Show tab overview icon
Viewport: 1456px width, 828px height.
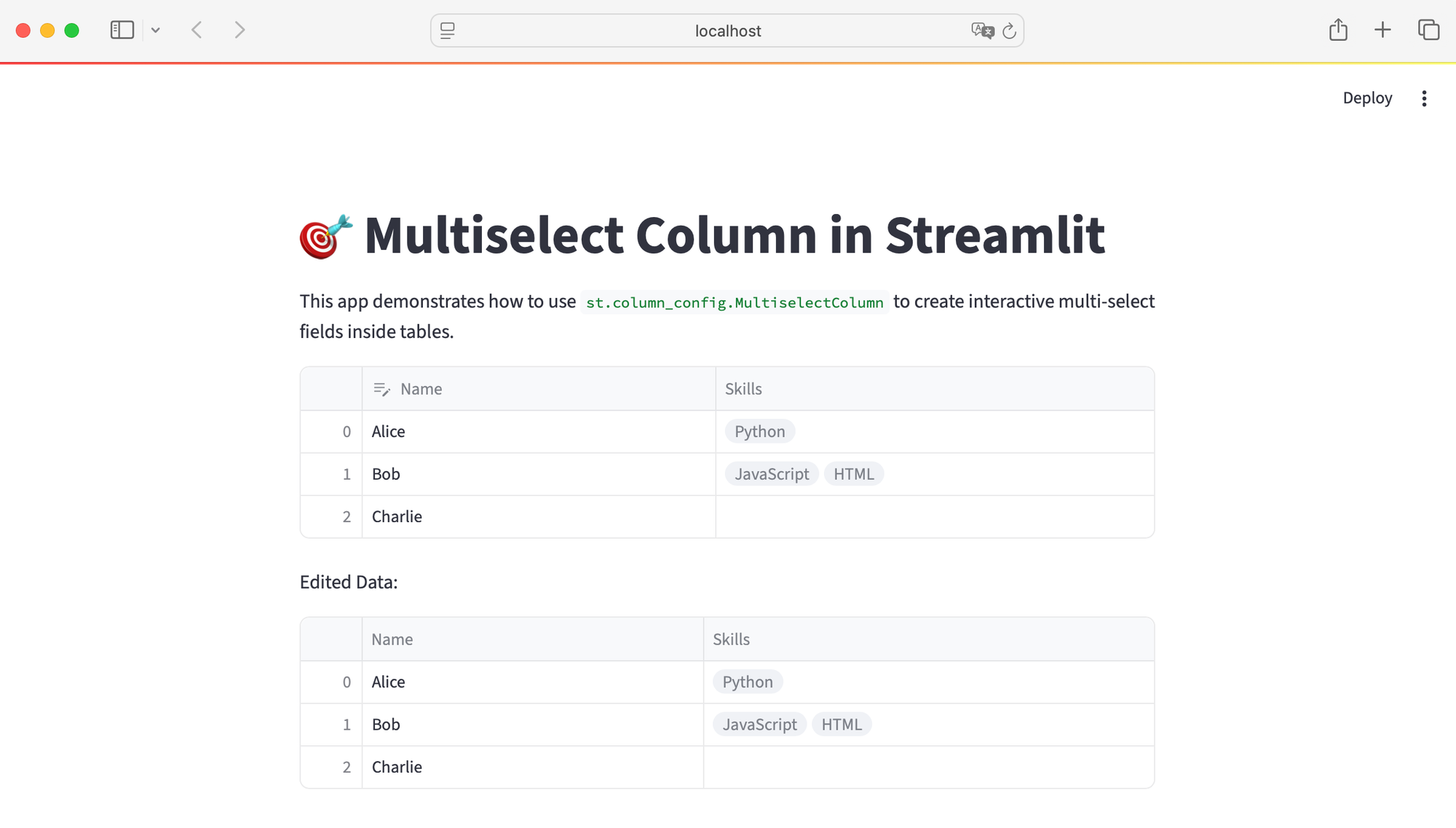click(1428, 30)
